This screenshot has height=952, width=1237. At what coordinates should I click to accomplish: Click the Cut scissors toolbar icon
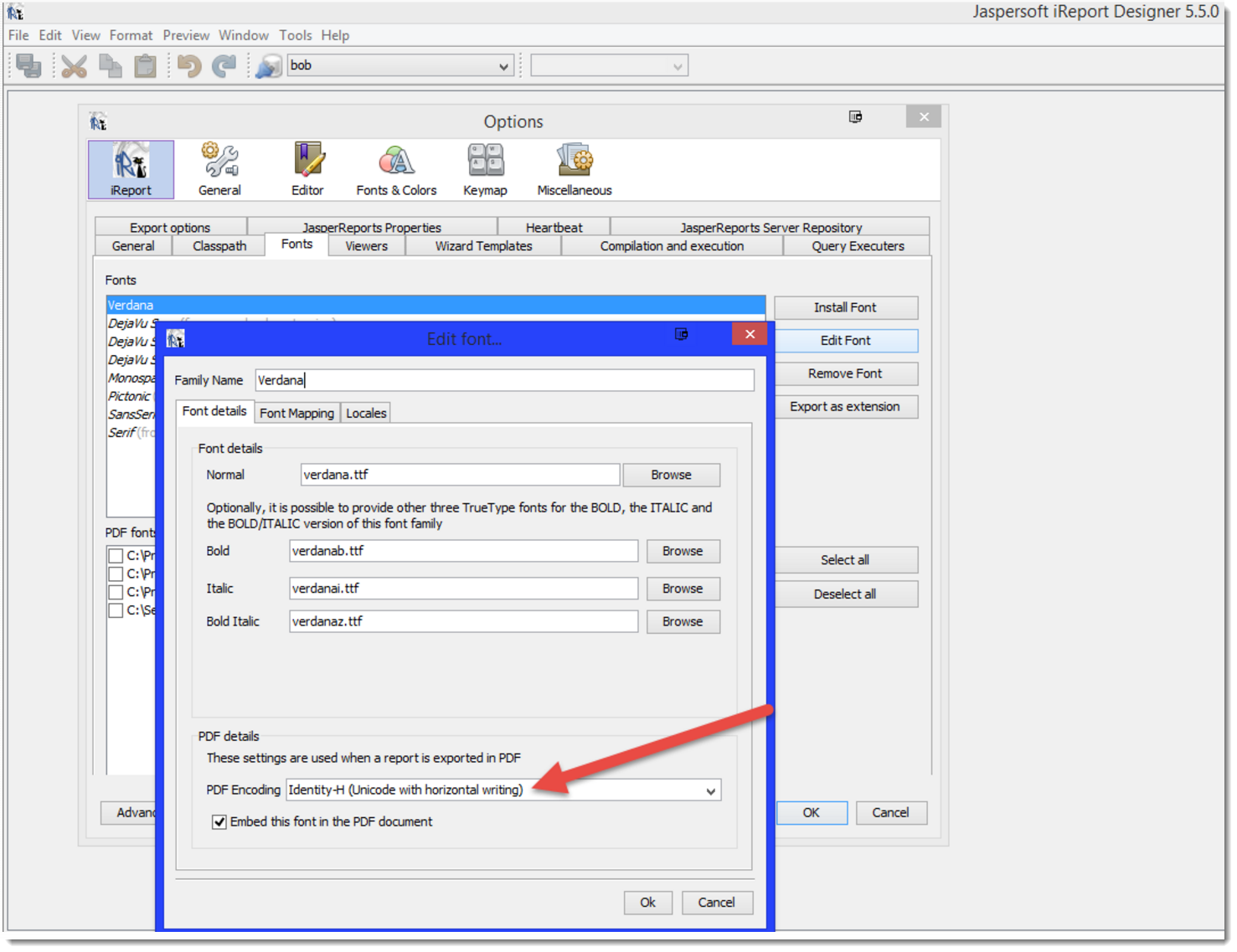[75, 65]
